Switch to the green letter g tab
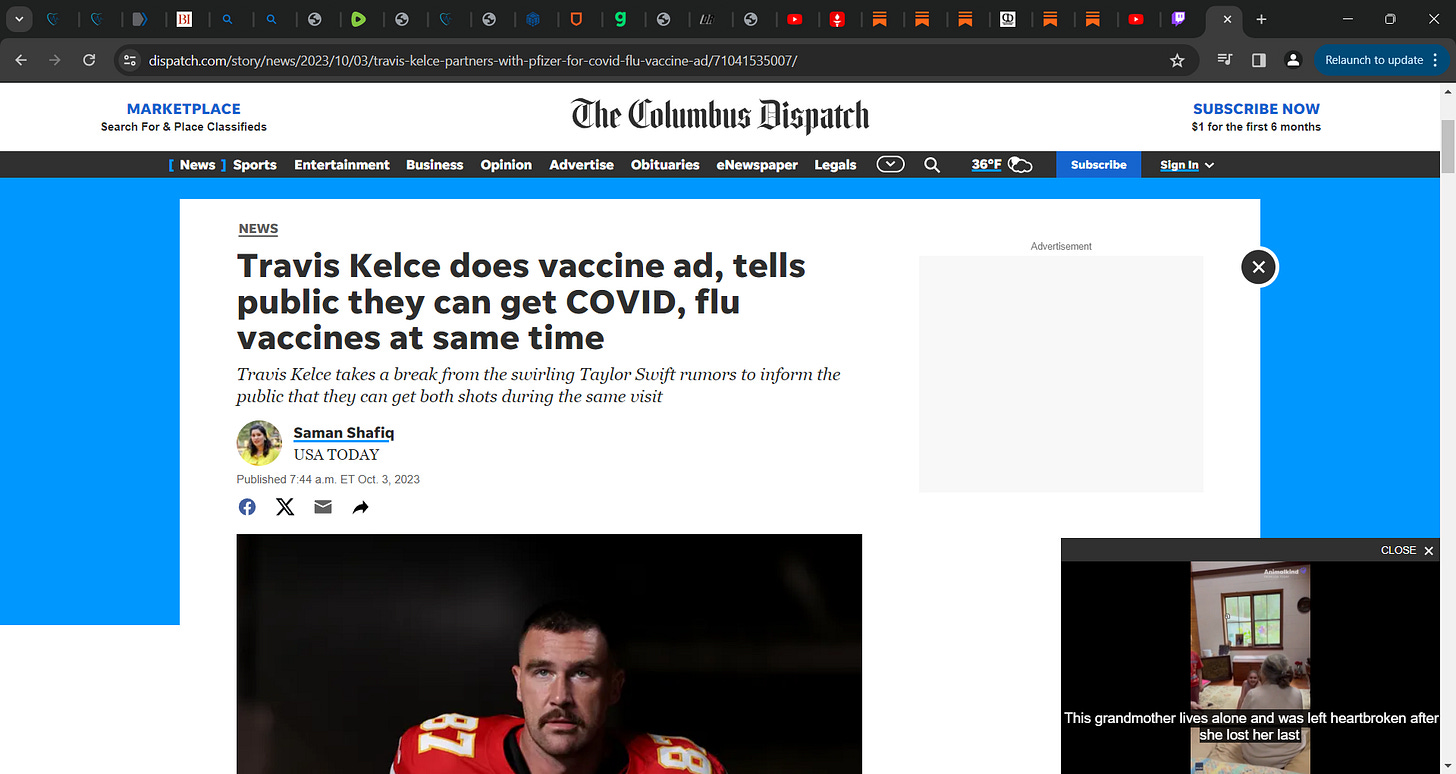Image resolution: width=1456 pixels, height=774 pixels. (x=621, y=19)
